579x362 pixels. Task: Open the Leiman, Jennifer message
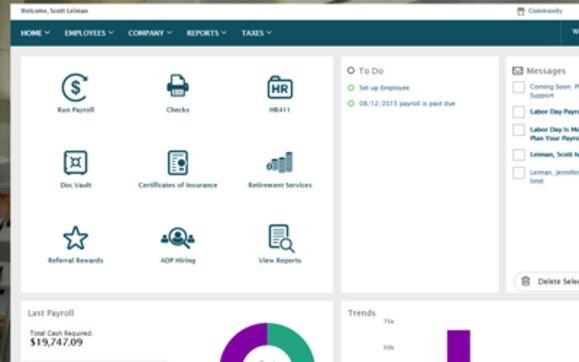pyautogui.click(x=554, y=176)
